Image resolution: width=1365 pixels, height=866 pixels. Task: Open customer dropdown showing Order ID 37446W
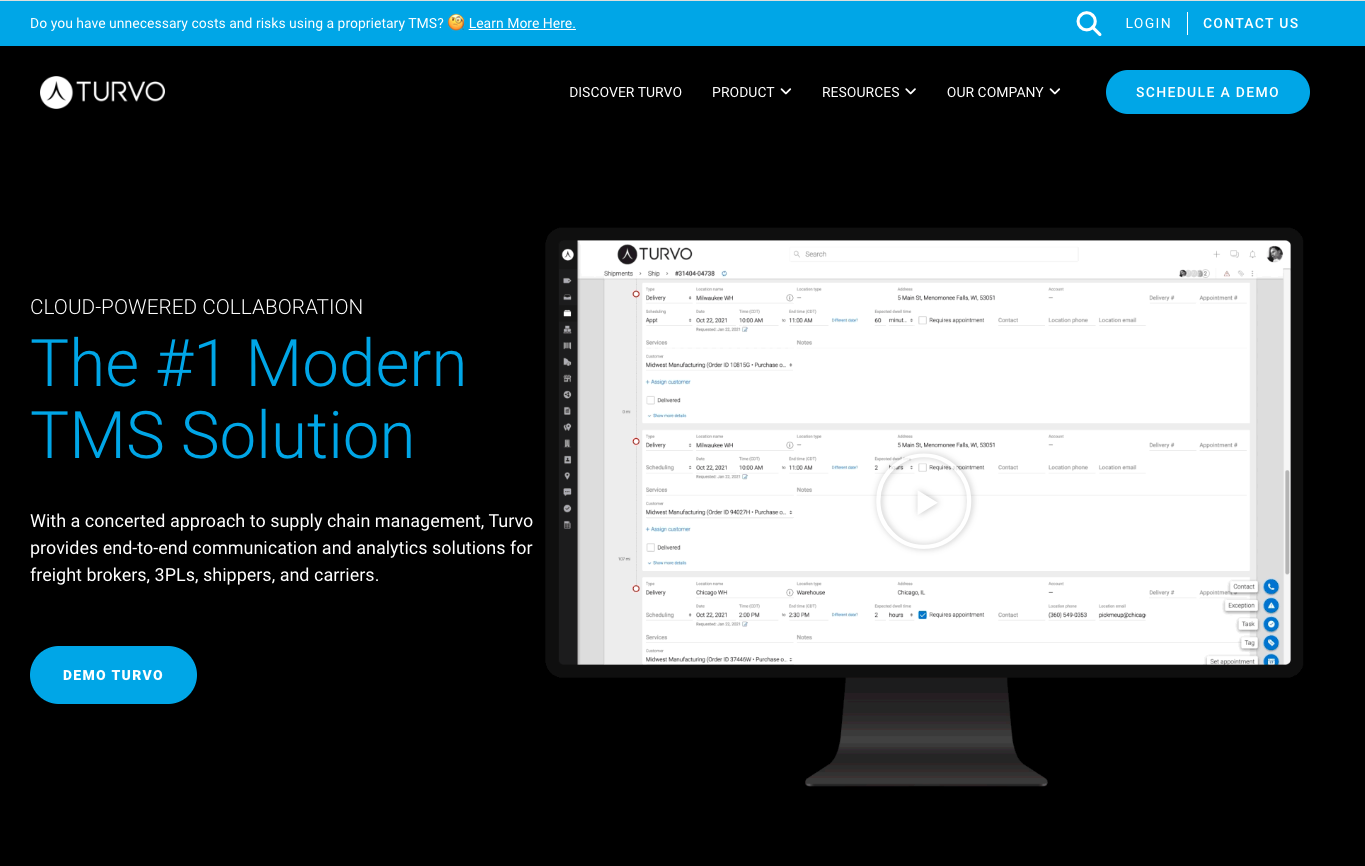[x=719, y=659]
